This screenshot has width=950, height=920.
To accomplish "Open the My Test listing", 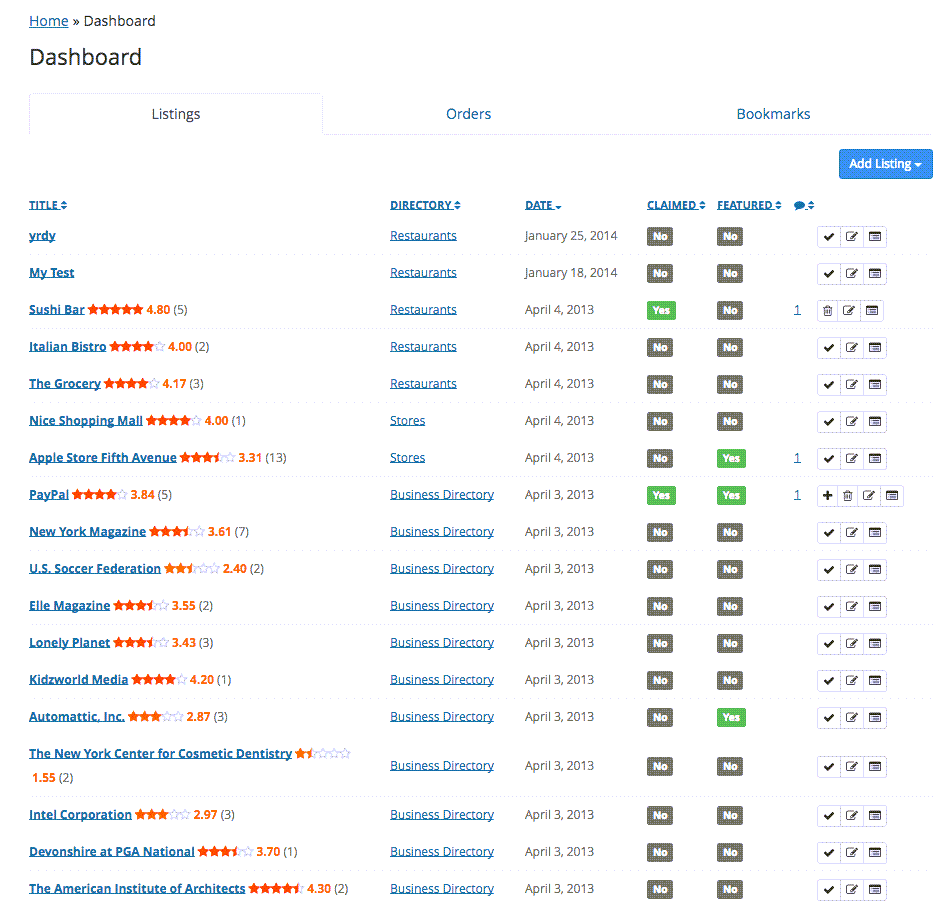I will tap(51, 273).
